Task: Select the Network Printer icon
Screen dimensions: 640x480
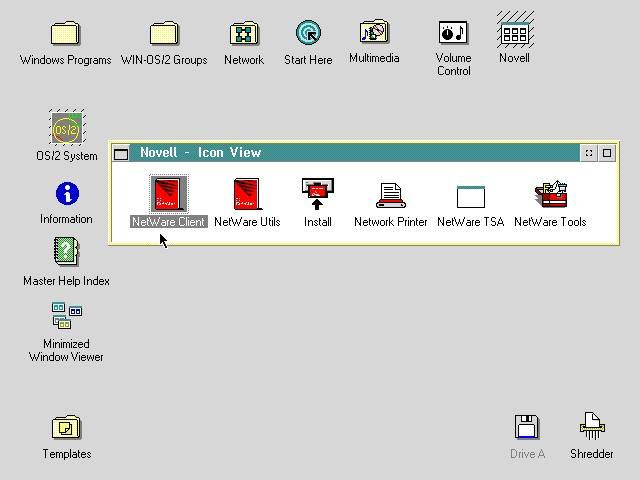Action: pos(391,196)
